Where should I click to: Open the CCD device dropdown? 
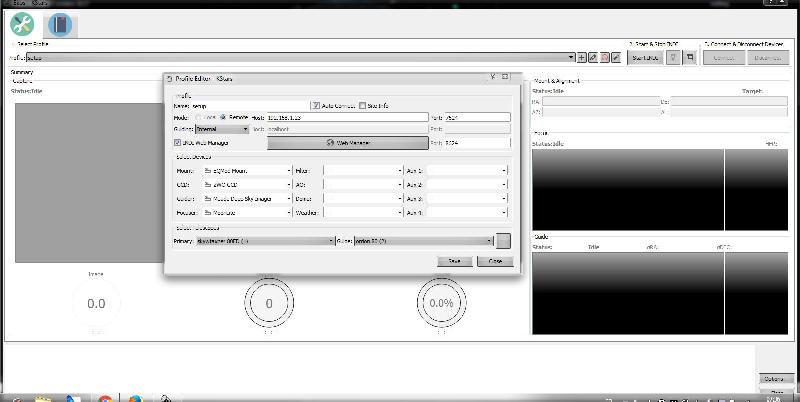click(x=247, y=185)
